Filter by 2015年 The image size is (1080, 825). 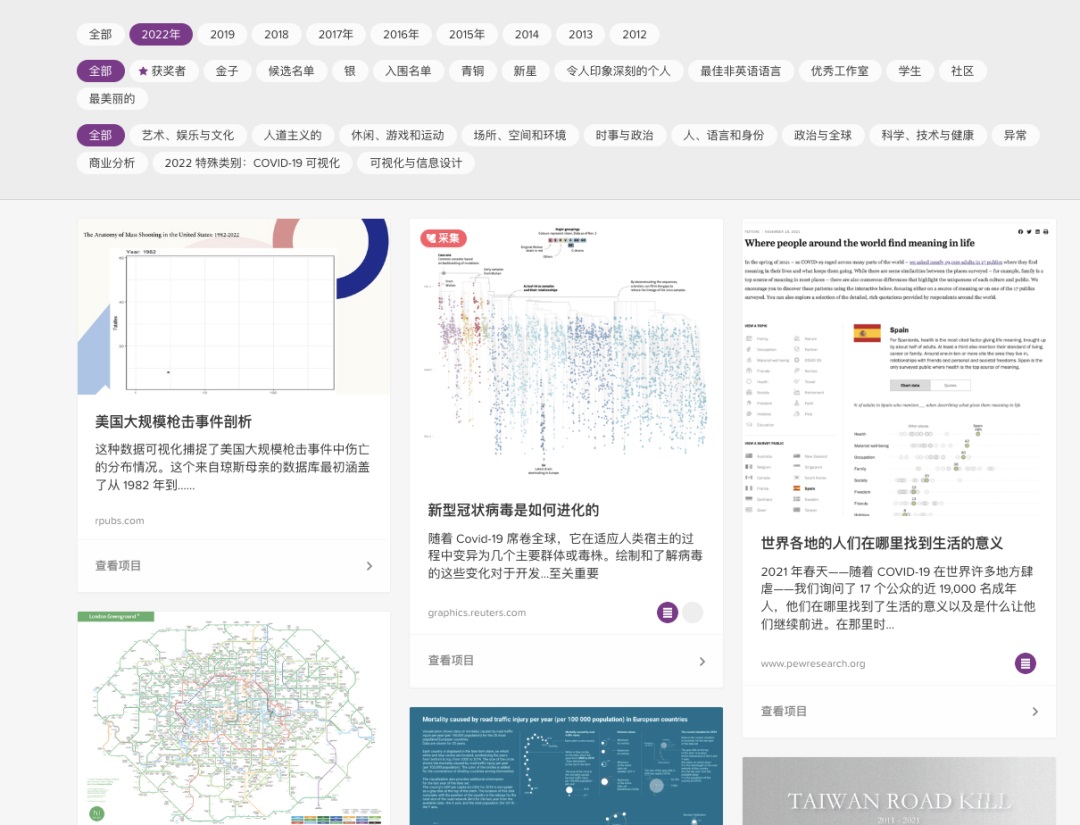(x=466, y=34)
